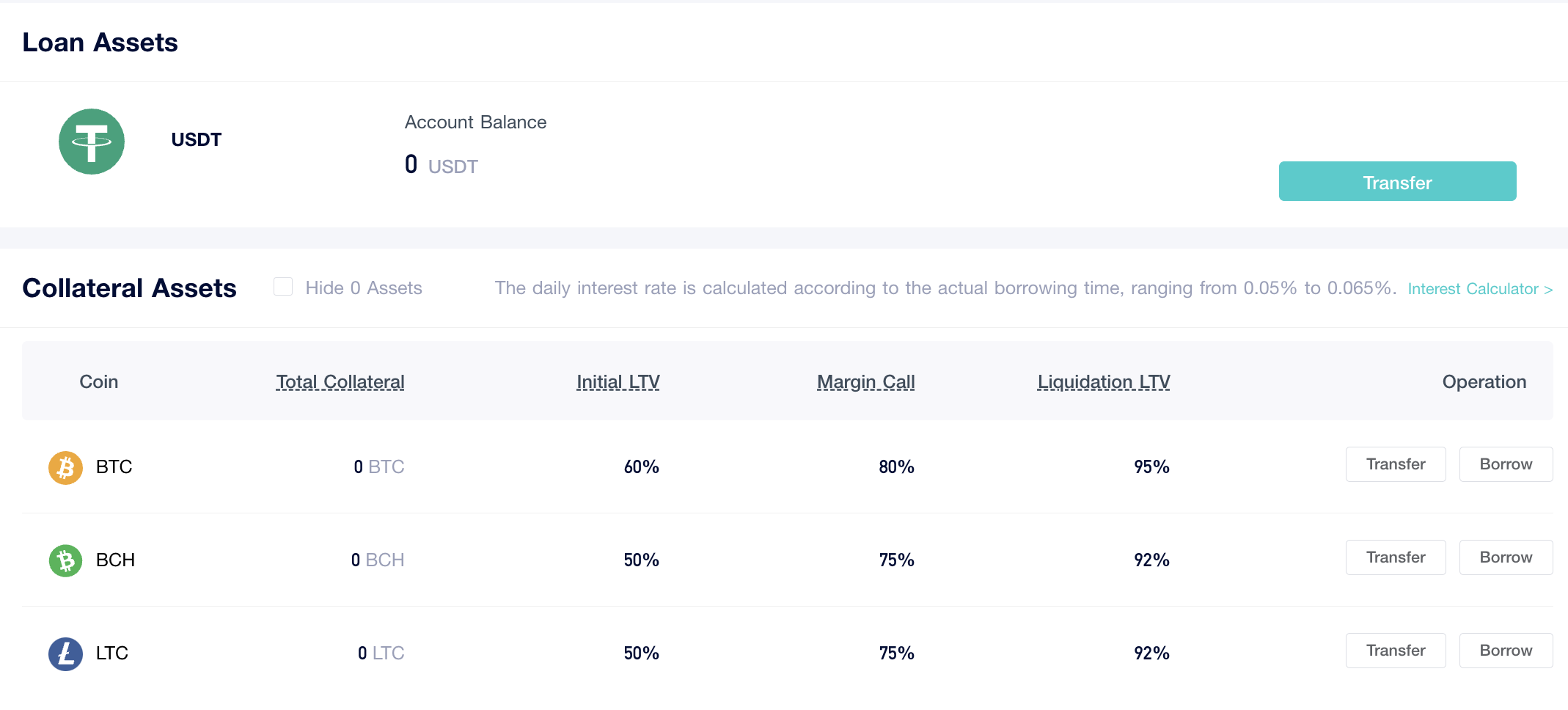Click Borrow in the BTC row
The width and height of the screenshot is (1568, 710).
pos(1505,464)
